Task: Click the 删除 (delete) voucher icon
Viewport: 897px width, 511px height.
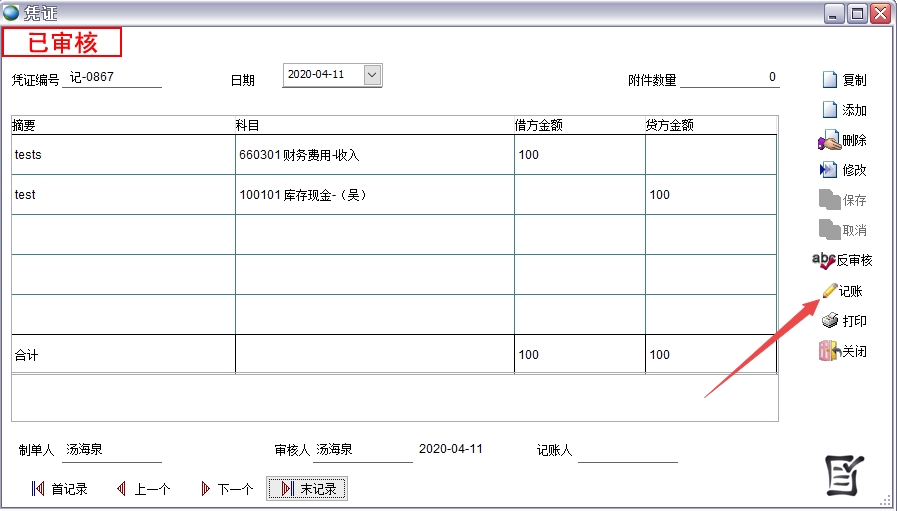Action: (829, 141)
